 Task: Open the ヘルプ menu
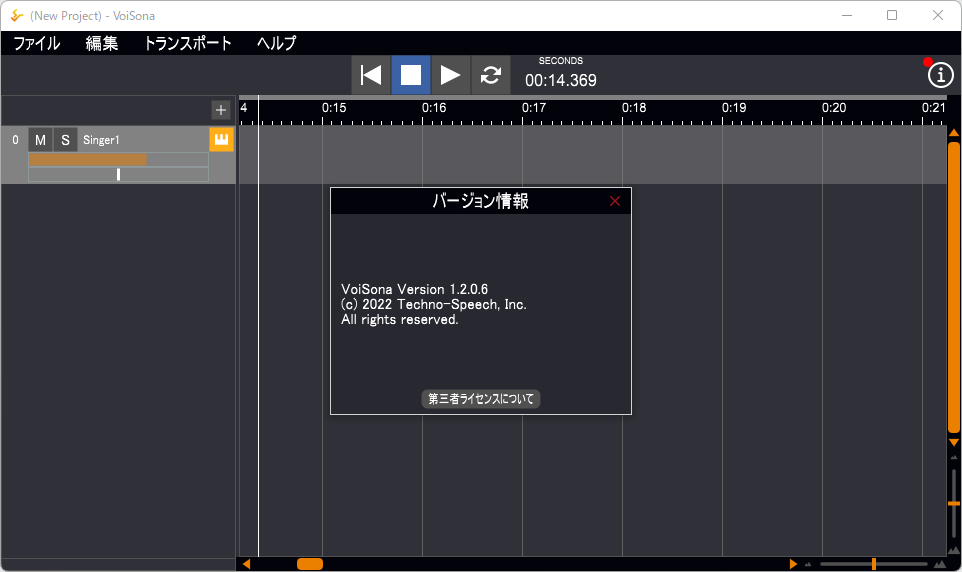(277, 43)
